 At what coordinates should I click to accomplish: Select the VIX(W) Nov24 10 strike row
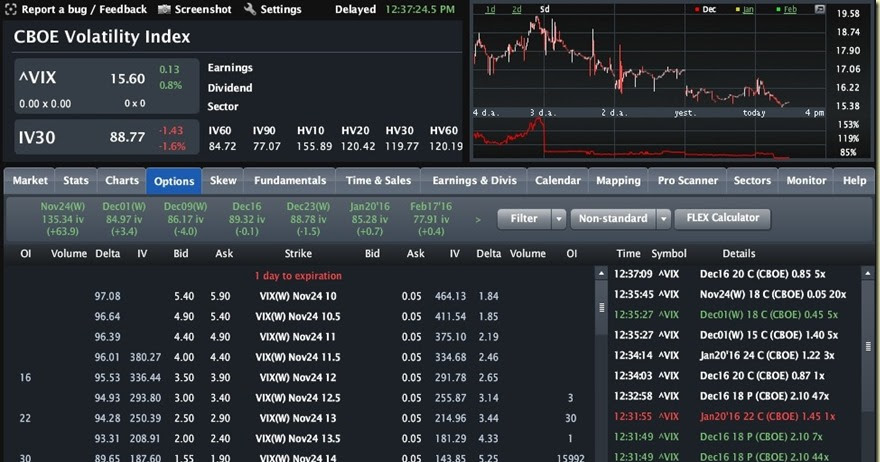point(298,296)
